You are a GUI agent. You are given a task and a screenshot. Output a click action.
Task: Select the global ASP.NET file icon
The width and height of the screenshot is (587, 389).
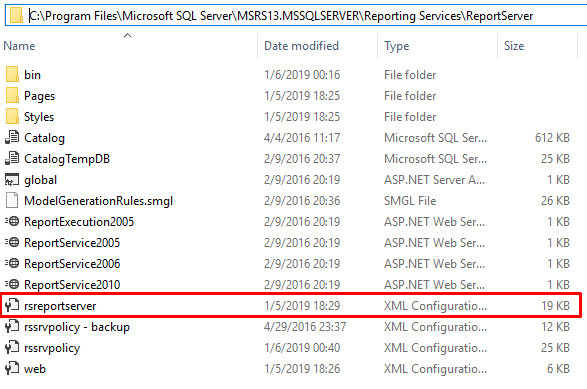click(x=12, y=180)
